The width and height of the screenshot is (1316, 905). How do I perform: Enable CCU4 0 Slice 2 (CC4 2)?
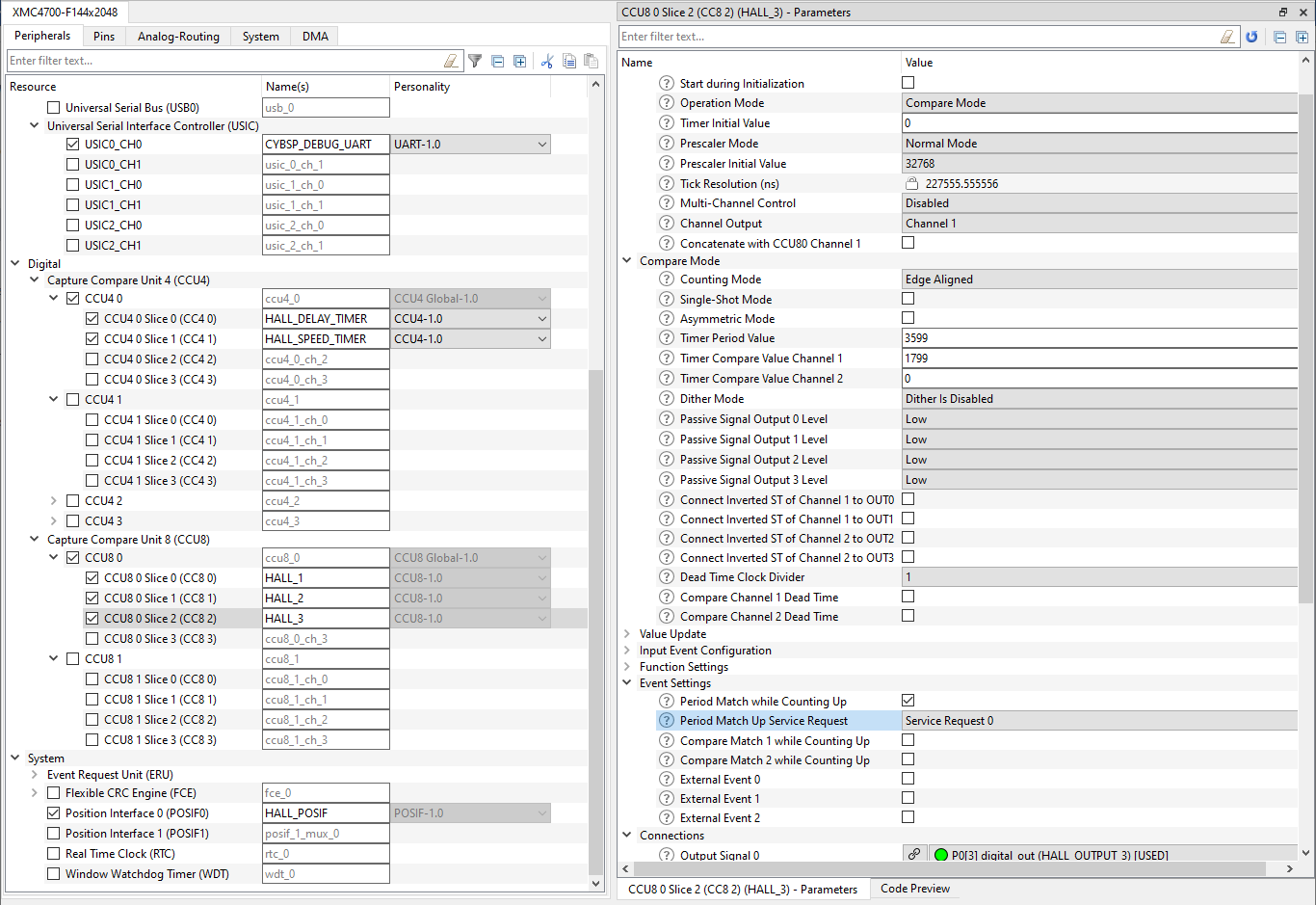[92, 359]
